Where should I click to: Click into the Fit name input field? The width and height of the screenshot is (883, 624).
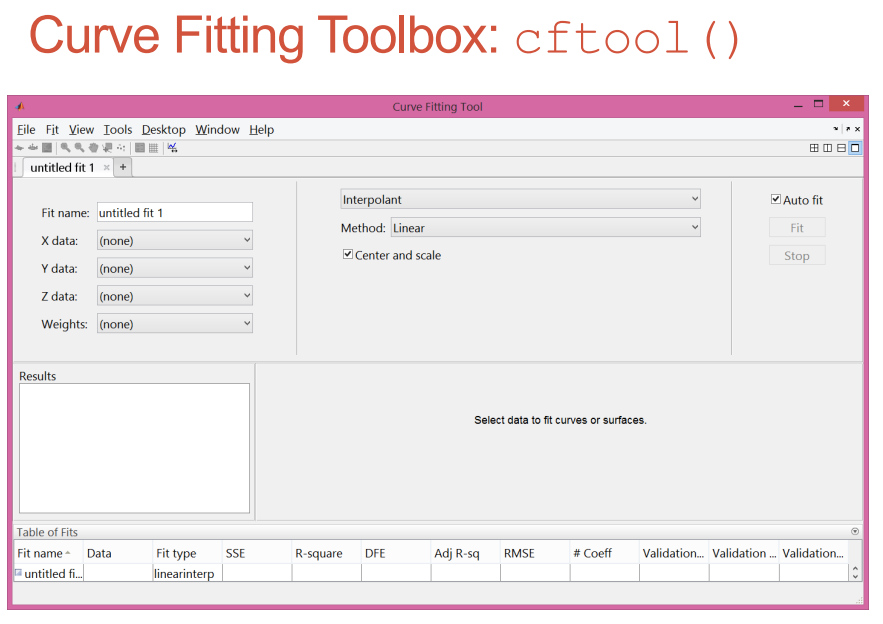175,213
